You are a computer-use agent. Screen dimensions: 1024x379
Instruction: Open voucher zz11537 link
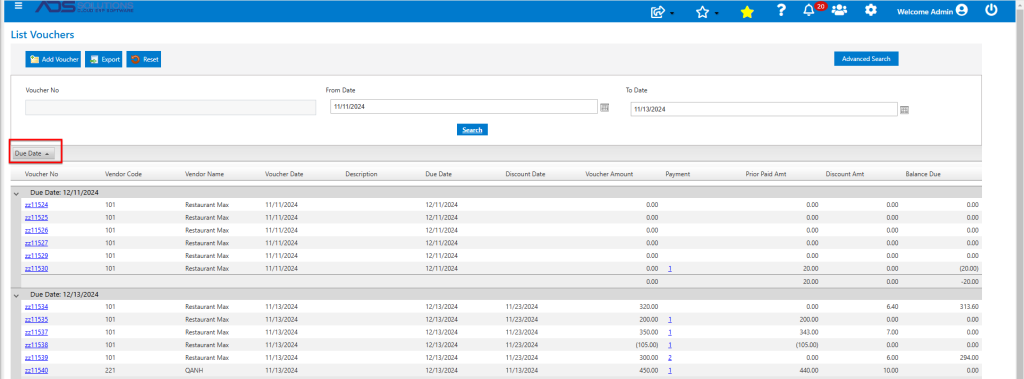pos(37,332)
